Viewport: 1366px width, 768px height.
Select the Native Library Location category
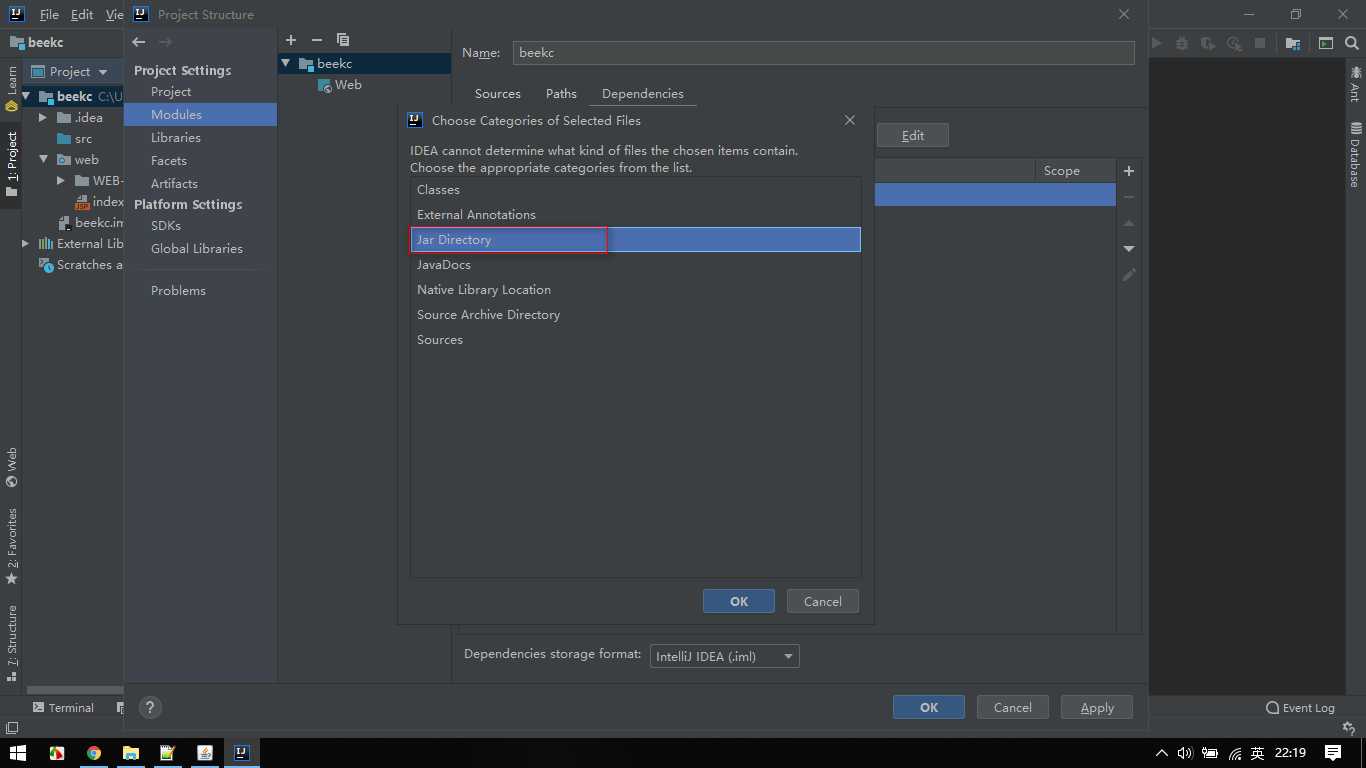[x=636, y=290]
